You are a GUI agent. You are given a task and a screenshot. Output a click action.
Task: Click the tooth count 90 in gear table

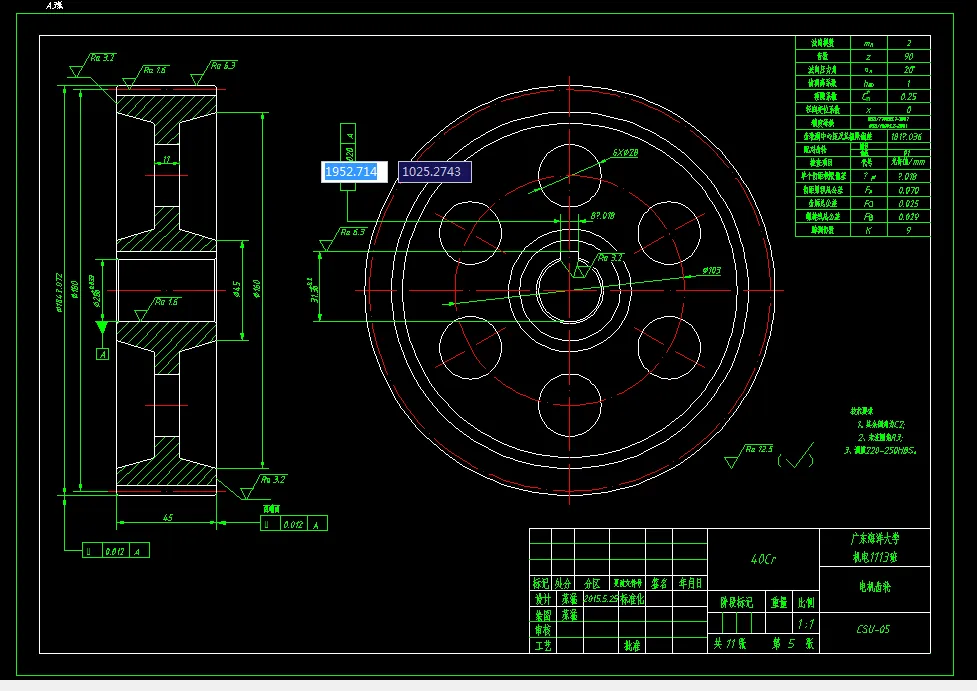pyautogui.click(x=908, y=57)
